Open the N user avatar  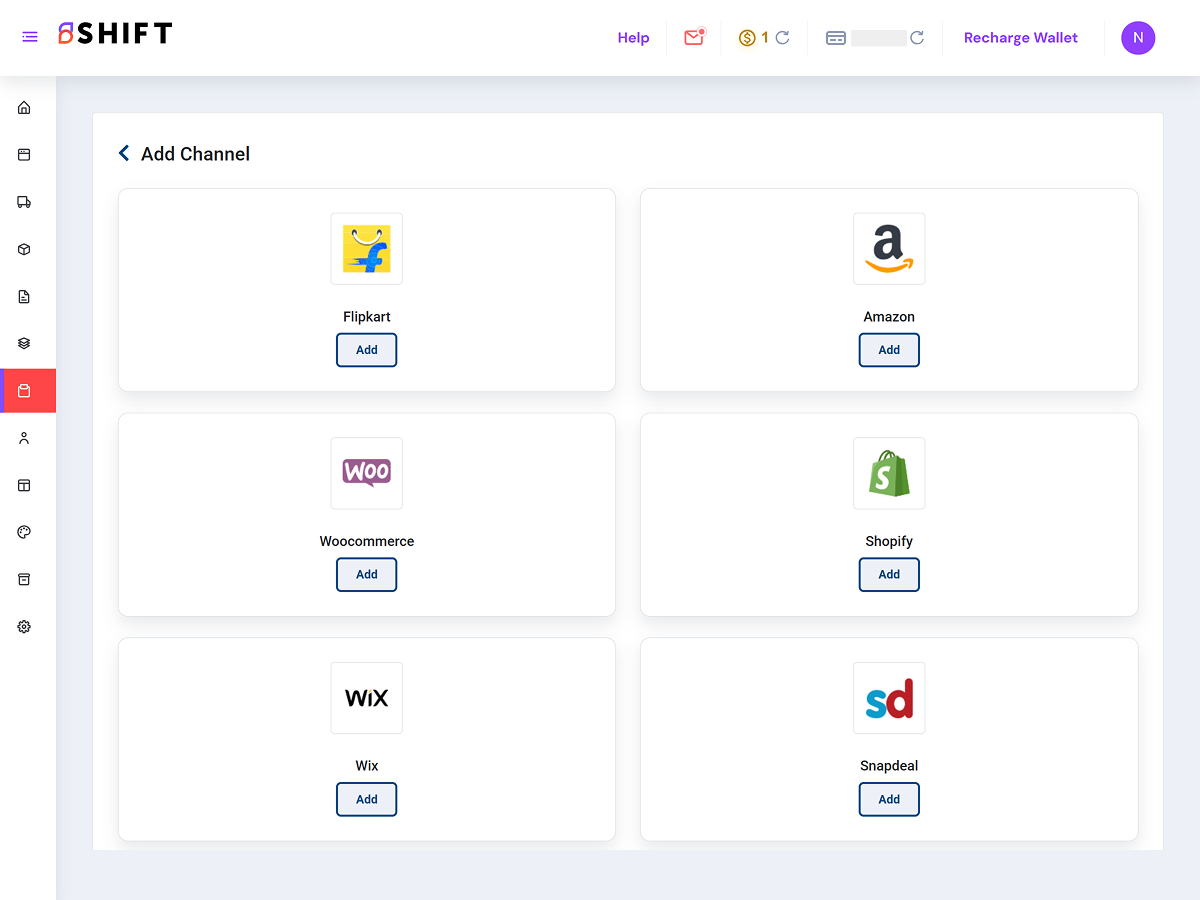(1138, 38)
